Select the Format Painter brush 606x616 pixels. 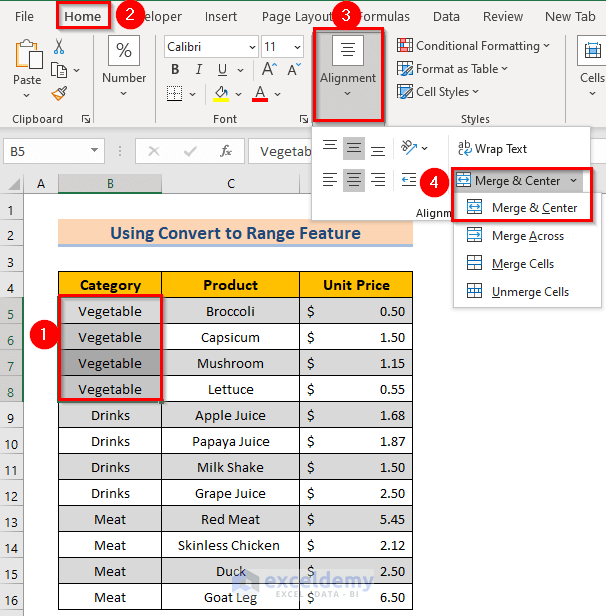coord(59,94)
